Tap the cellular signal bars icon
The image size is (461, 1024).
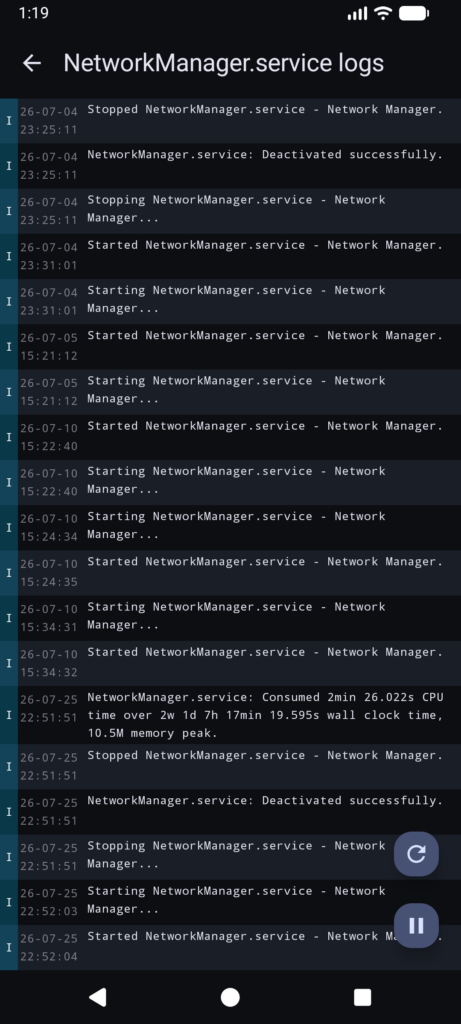click(x=357, y=13)
